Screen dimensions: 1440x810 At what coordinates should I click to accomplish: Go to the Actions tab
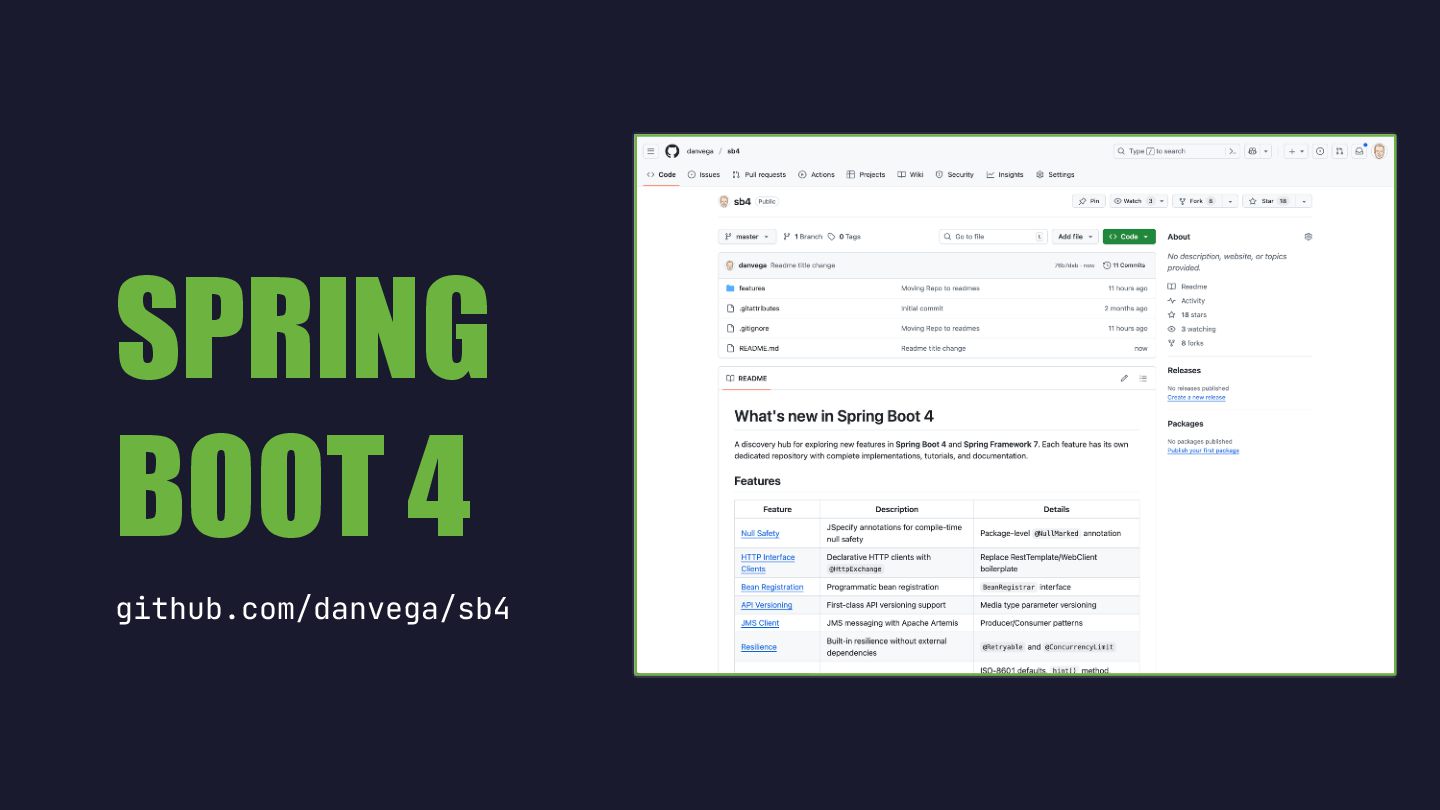(x=816, y=175)
